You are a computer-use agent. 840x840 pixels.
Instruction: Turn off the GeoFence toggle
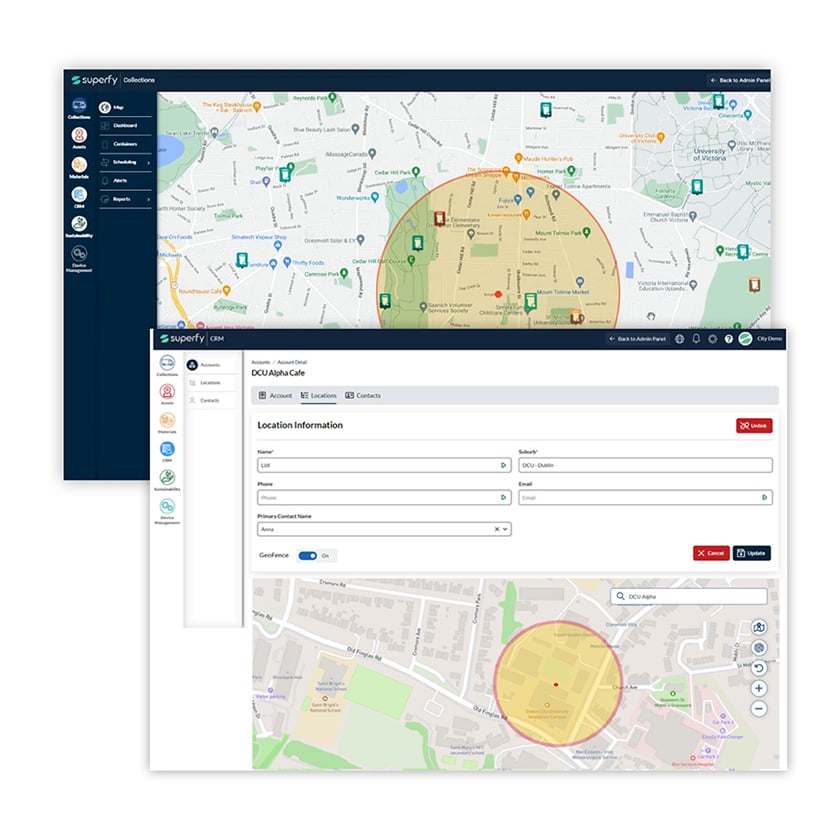[x=308, y=555]
